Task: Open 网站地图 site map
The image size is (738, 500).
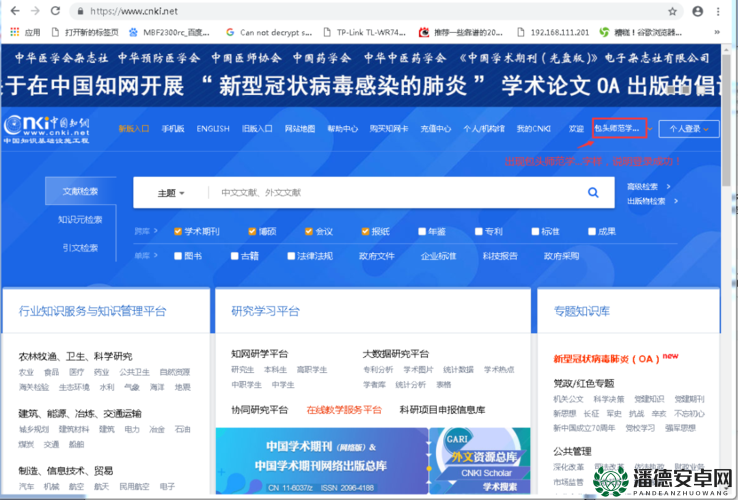Action: click(x=300, y=129)
